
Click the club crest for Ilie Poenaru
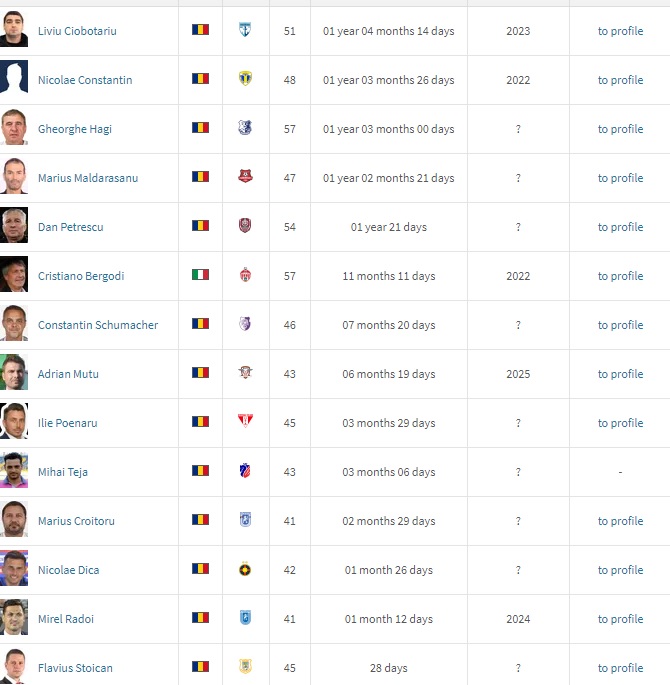tap(245, 423)
